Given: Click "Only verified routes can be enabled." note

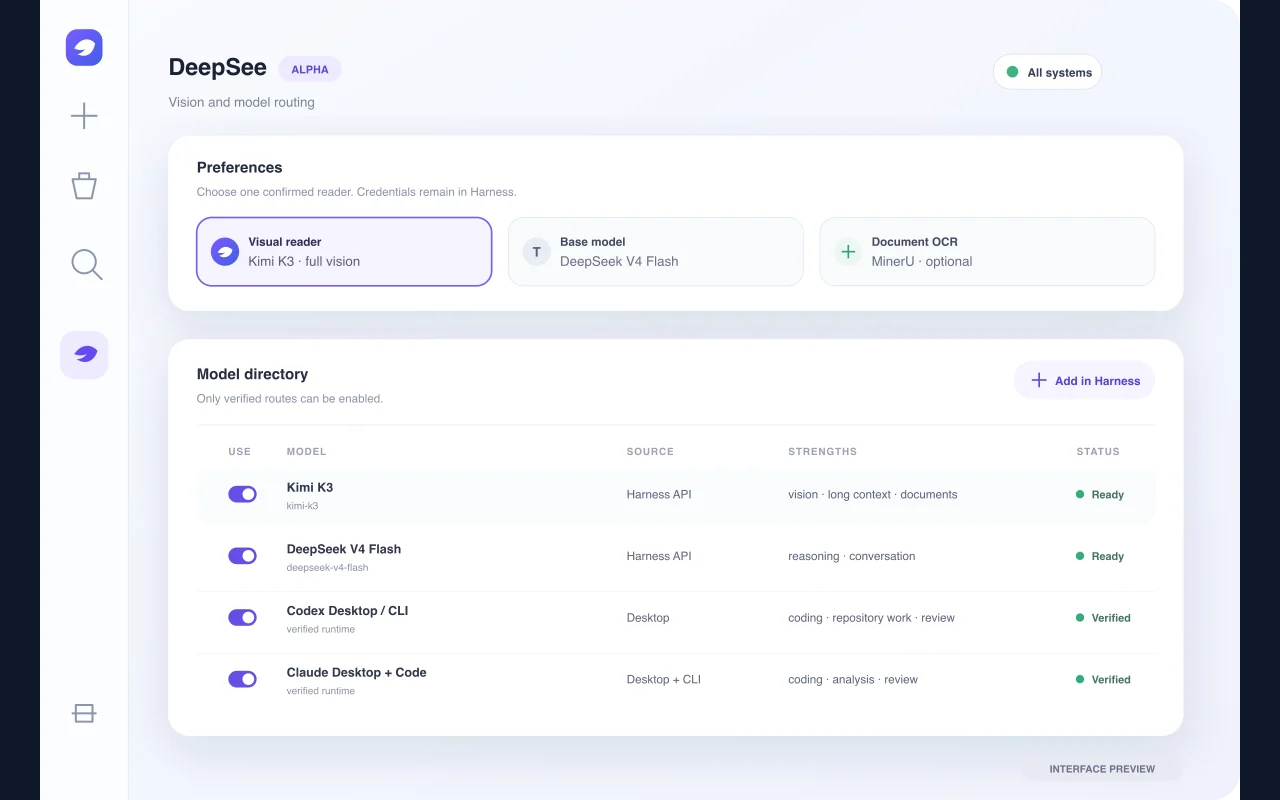Looking at the screenshot, I should click(x=290, y=398).
